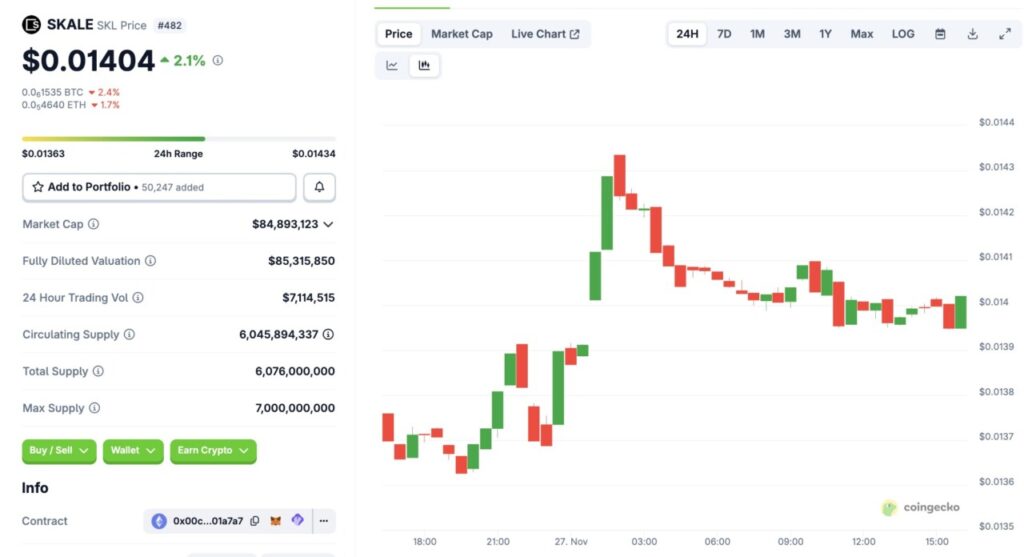Image resolution: width=1024 pixels, height=557 pixels.
Task: Download the chart data
Action: click(972, 34)
